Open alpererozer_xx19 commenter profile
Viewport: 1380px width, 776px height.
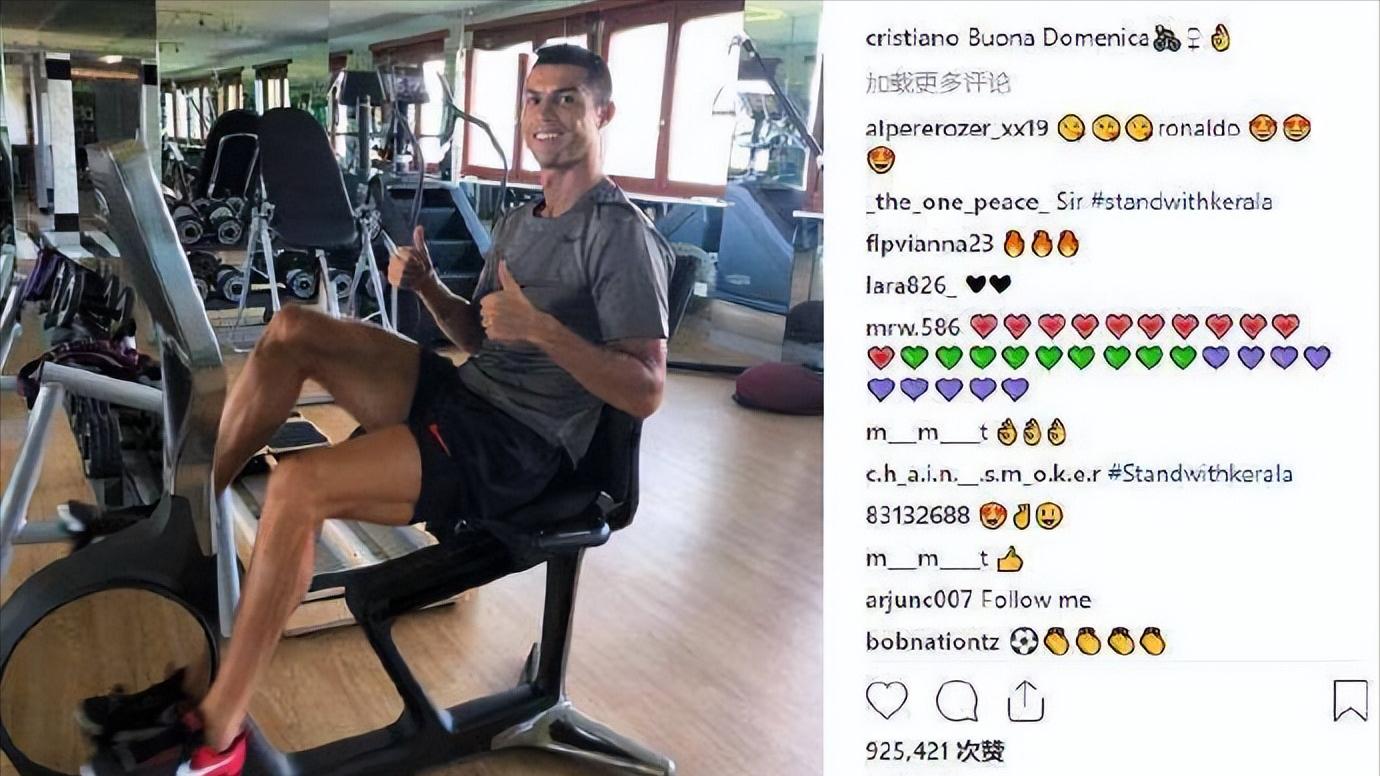[x=957, y=129]
